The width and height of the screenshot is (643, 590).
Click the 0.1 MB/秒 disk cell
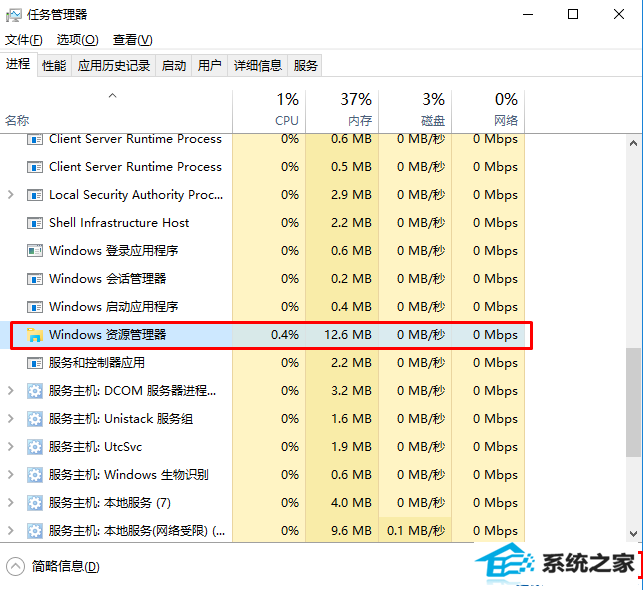coord(415,531)
